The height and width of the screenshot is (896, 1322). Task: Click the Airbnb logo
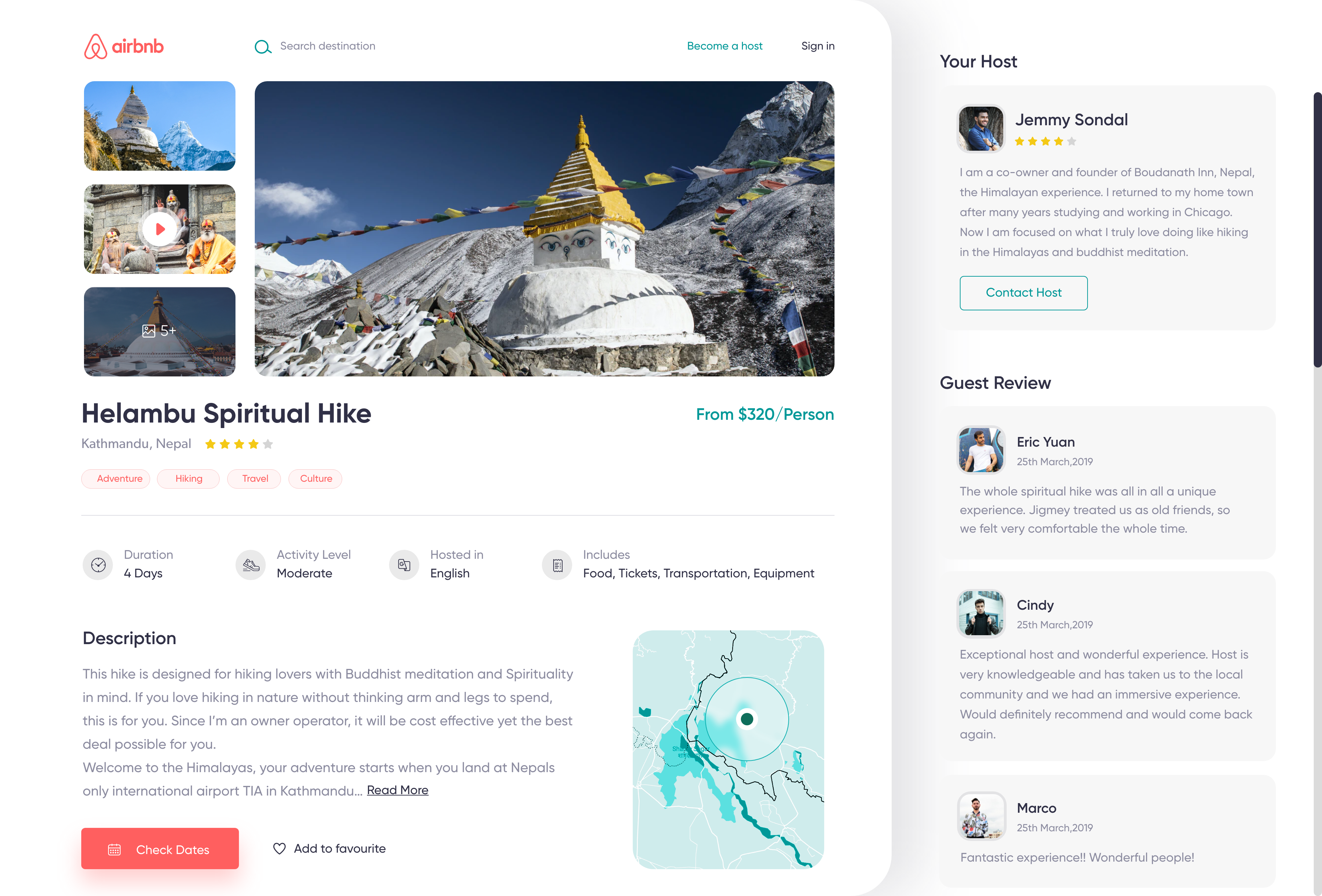pyautogui.click(x=124, y=46)
